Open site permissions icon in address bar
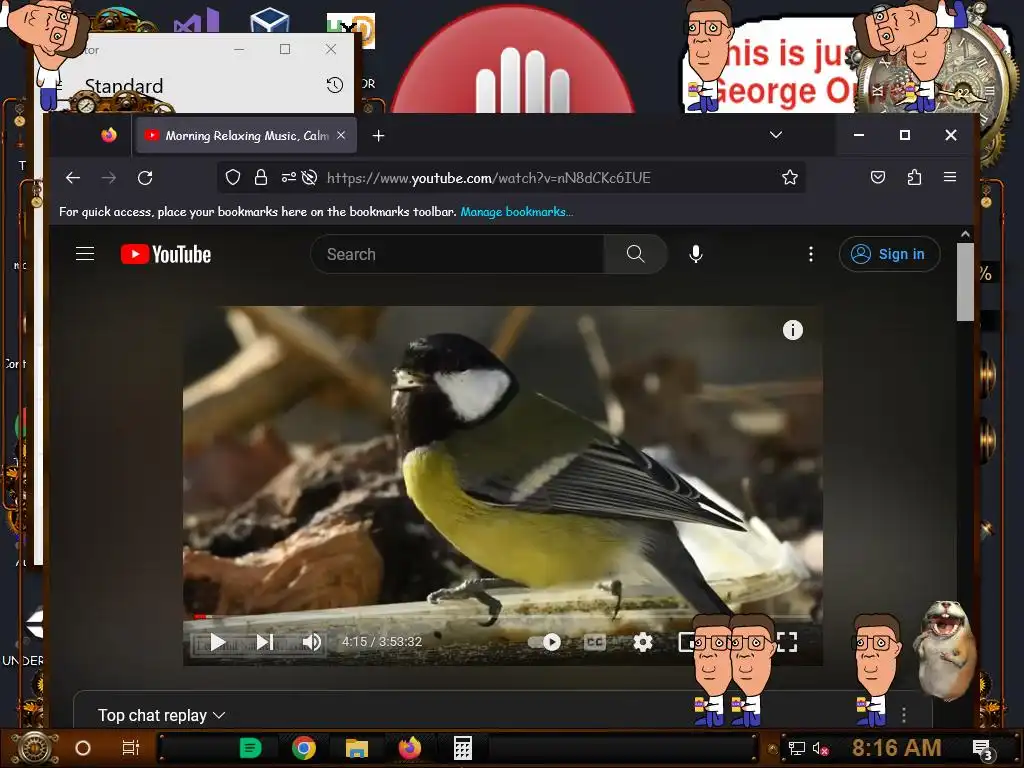Screen dimensions: 1024x768 coord(288,178)
